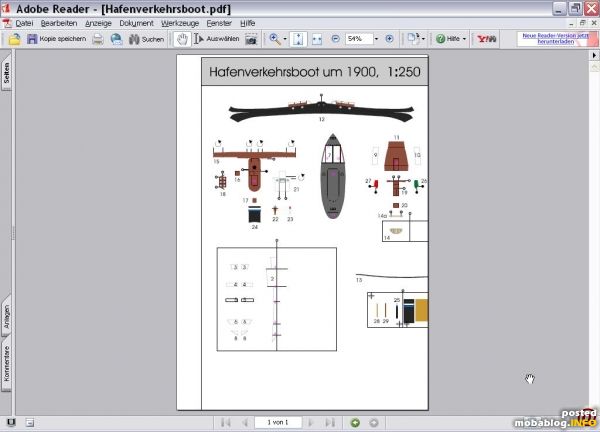Viewport: 600px width, 432px height.
Task: Open the Anzeige menu
Action: pyautogui.click(x=98, y=23)
